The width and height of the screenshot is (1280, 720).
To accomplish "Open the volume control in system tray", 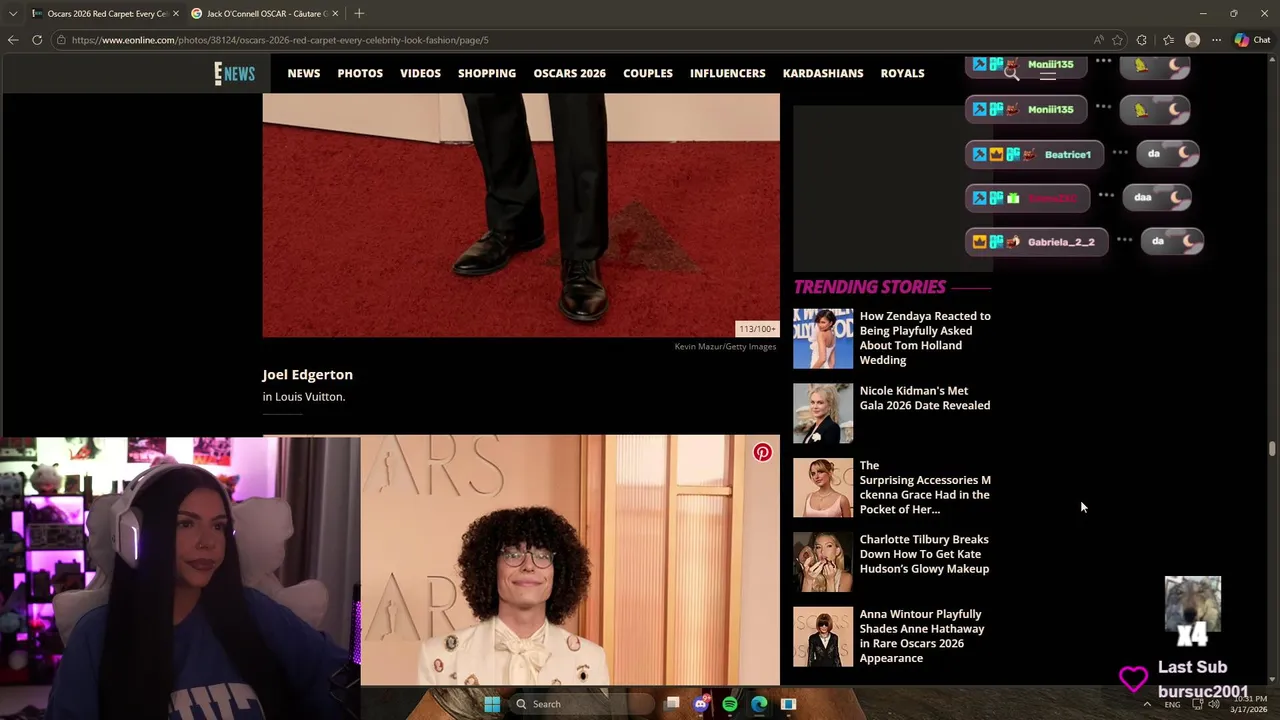I will point(1214,704).
